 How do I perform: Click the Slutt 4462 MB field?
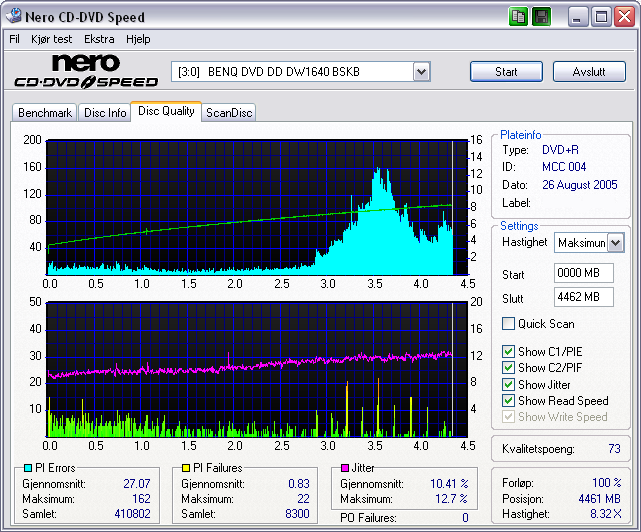[584, 297]
